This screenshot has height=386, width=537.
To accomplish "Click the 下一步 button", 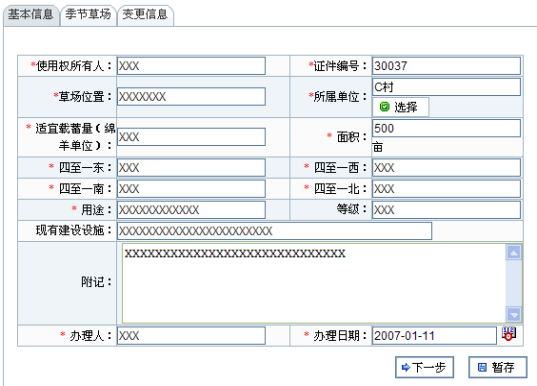I will tap(424, 367).
